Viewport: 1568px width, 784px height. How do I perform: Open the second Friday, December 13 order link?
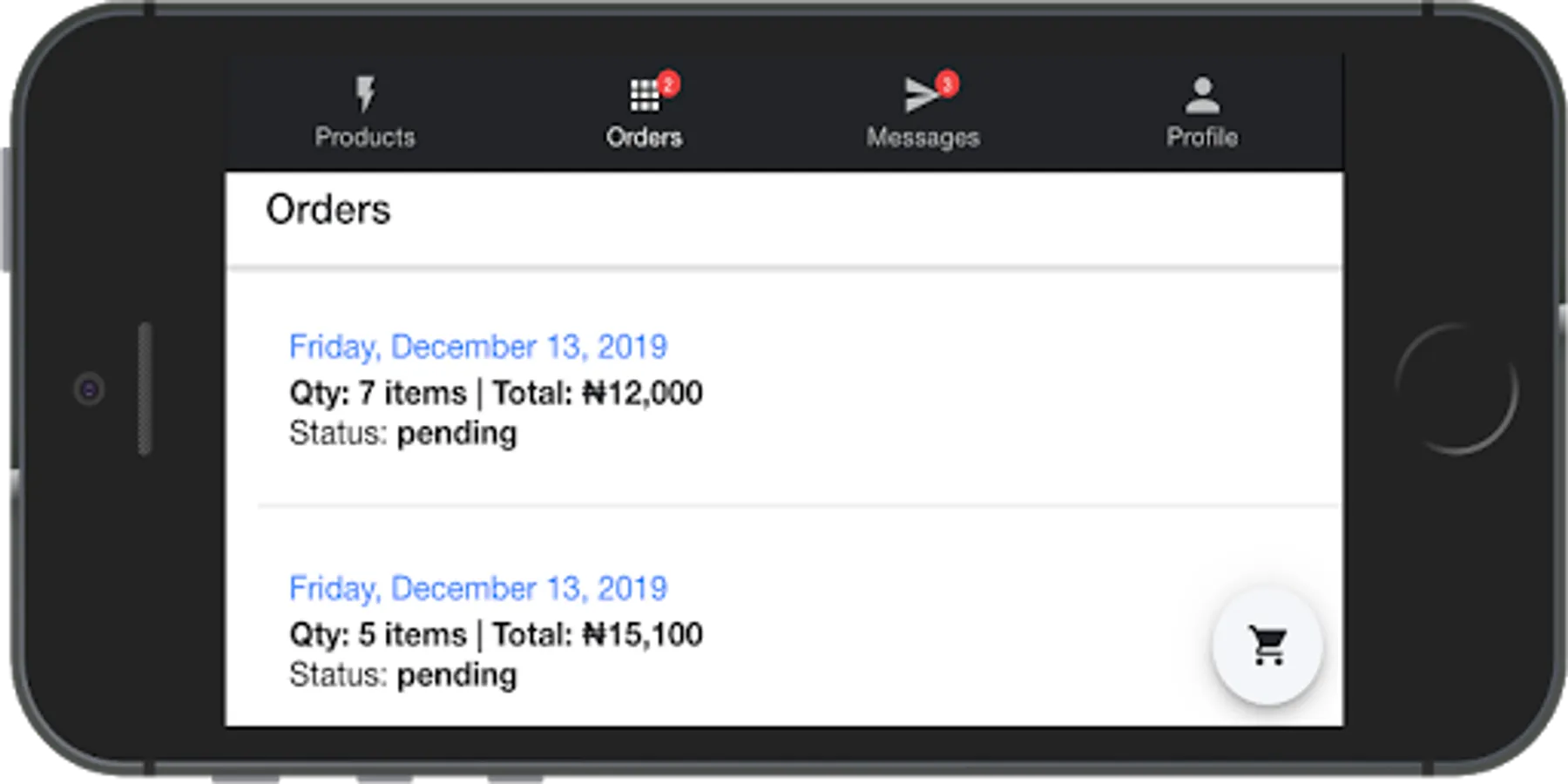(x=478, y=589)
